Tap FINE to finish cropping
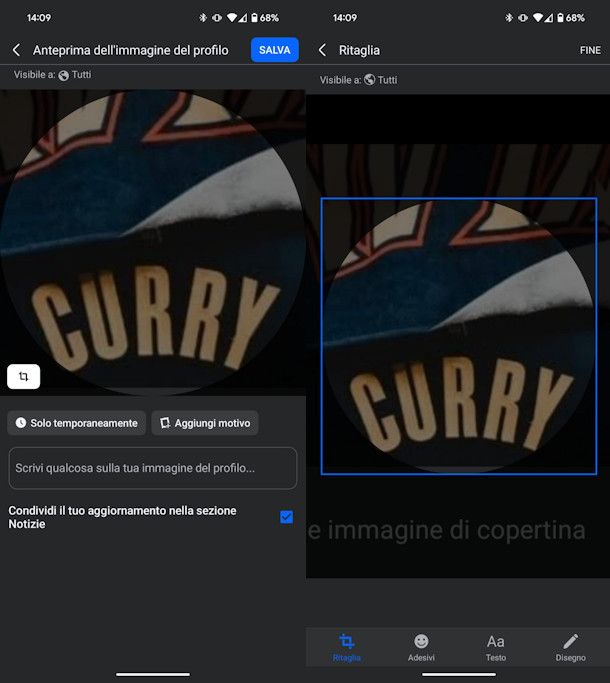Image resolution: width=610 pixels, height=683 pixels. tap(590, 51)
